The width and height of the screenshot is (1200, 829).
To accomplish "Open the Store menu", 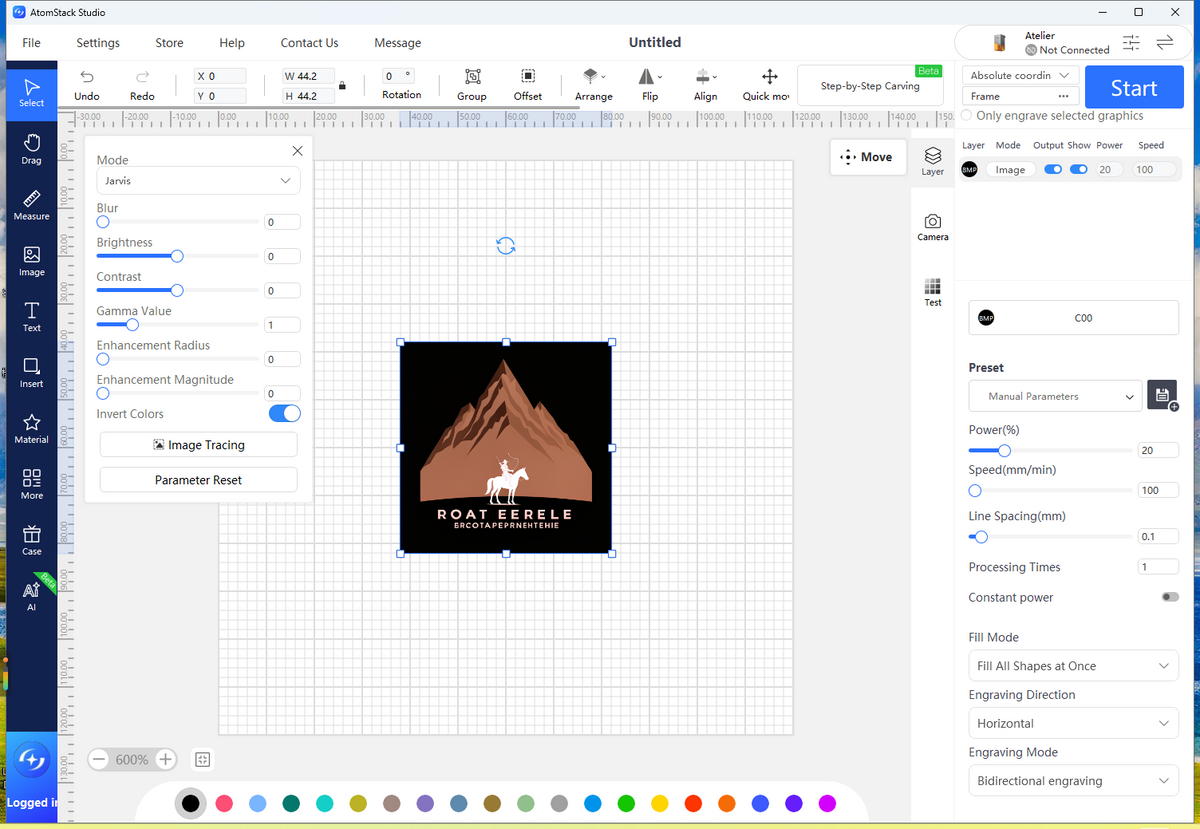I will [x=169, y=43].
